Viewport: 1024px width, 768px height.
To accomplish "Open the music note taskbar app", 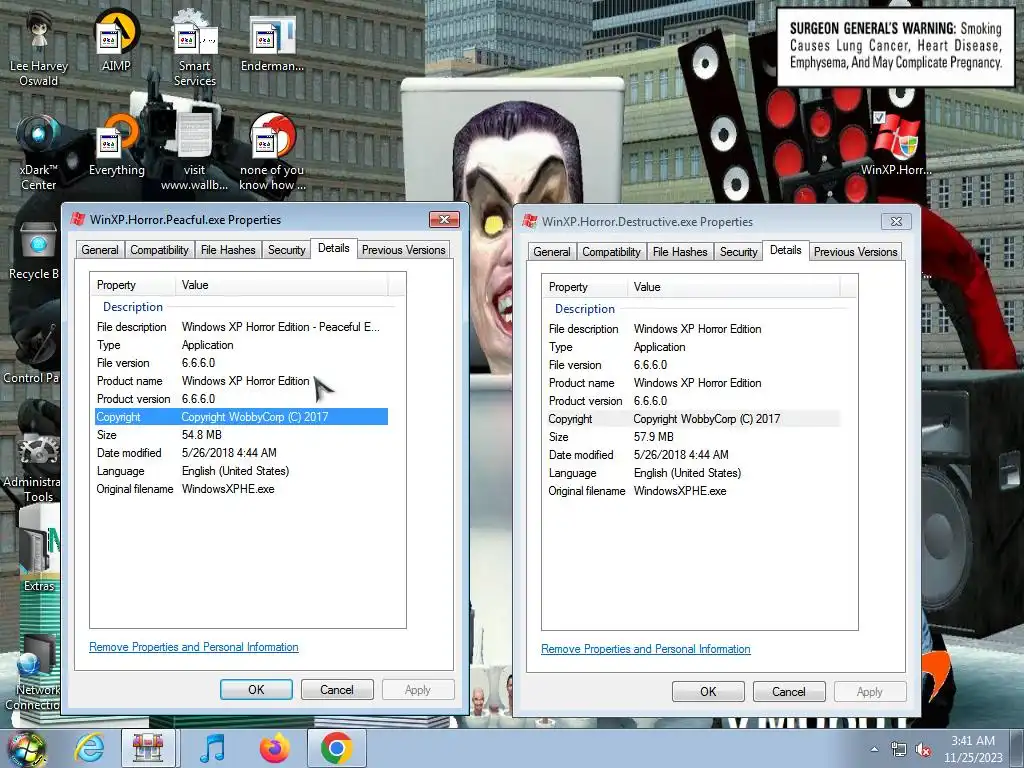I will (x=212, y=748).
